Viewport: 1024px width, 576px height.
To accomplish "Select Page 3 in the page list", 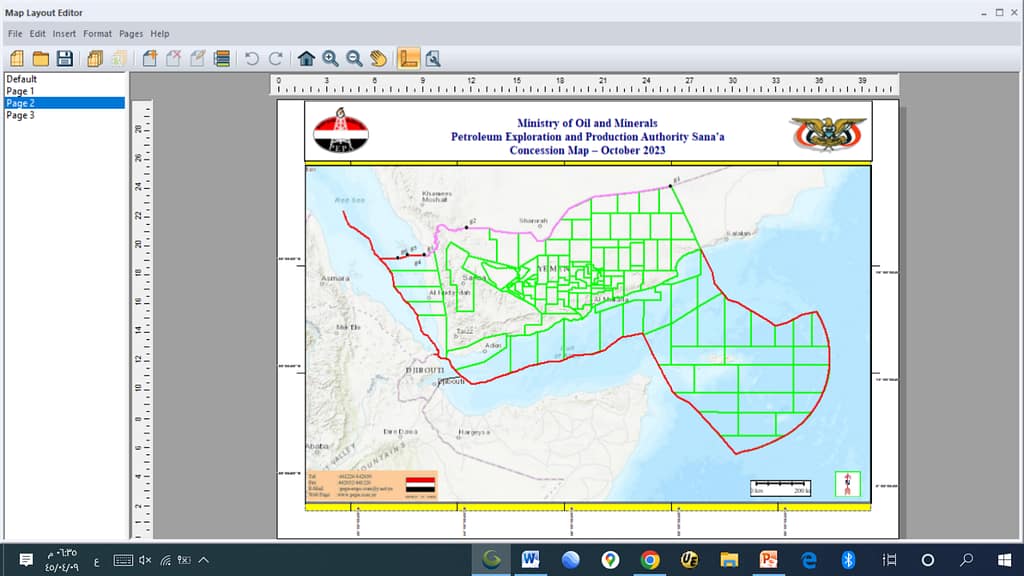I will pos(21,115).
